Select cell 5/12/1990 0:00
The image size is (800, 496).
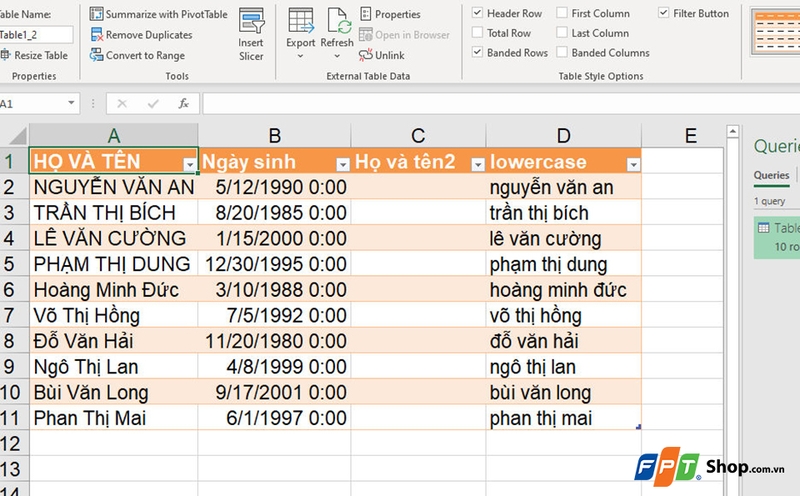pos(274,187)
